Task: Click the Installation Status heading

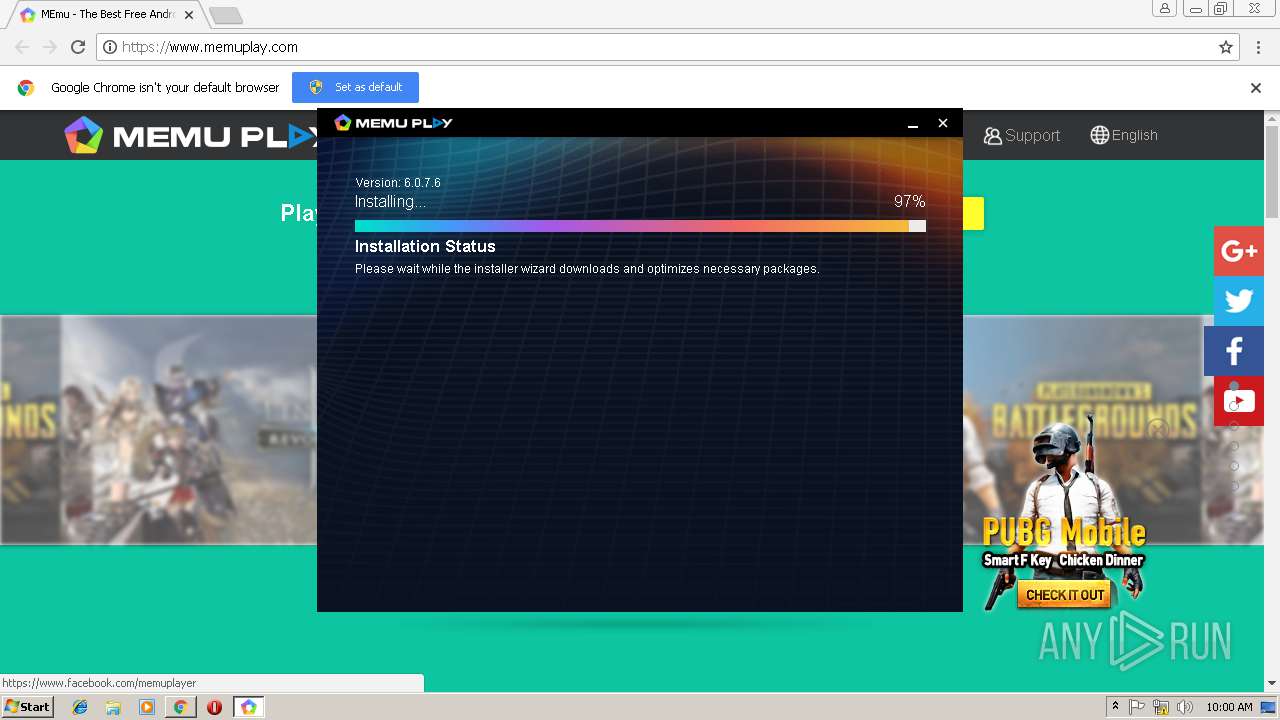Action: pos(425,246)
